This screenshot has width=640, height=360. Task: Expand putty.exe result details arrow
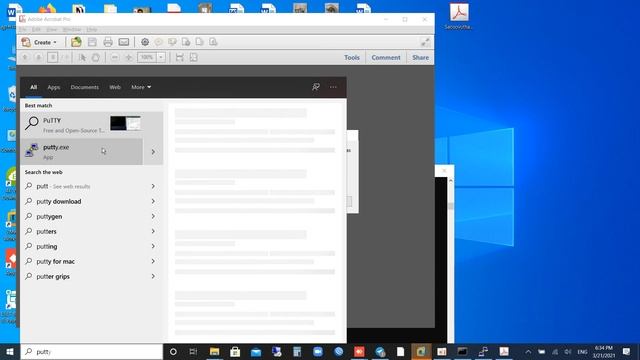(153, 152)
